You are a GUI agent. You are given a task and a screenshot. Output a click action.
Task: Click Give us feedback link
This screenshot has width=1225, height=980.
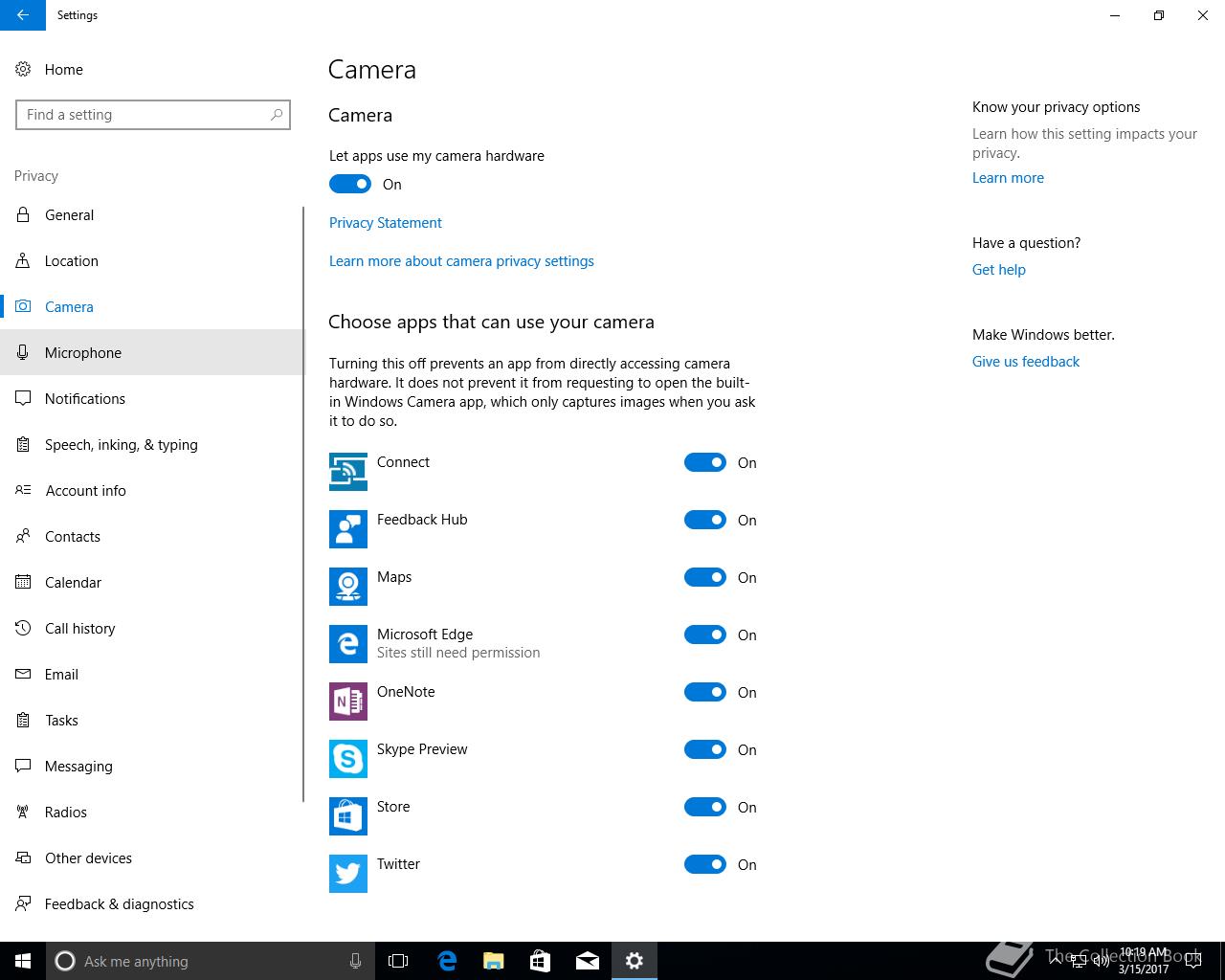(x=1026, y=361)
